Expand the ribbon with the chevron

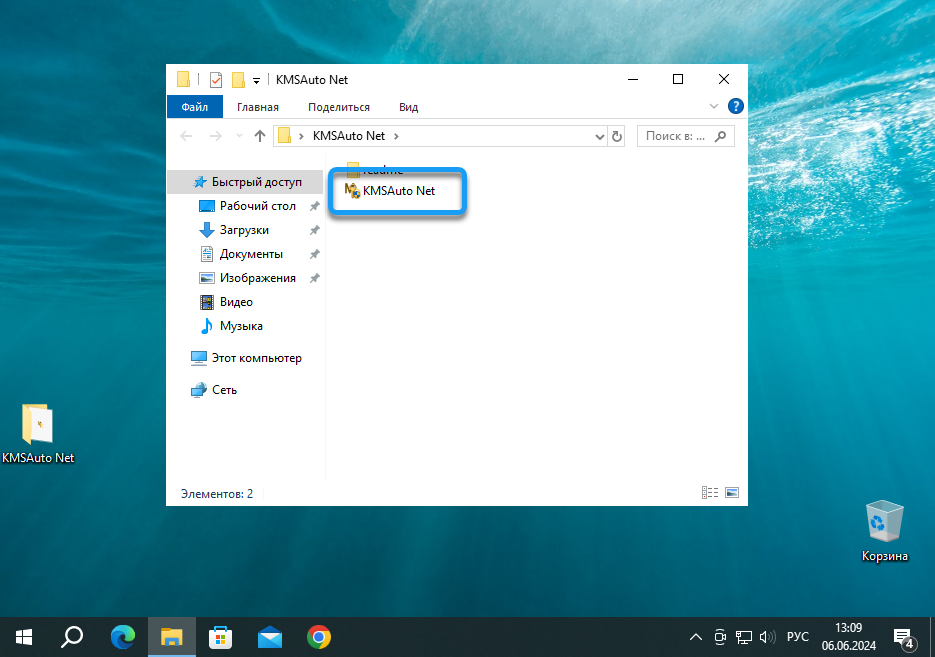[x=714, y=106]
